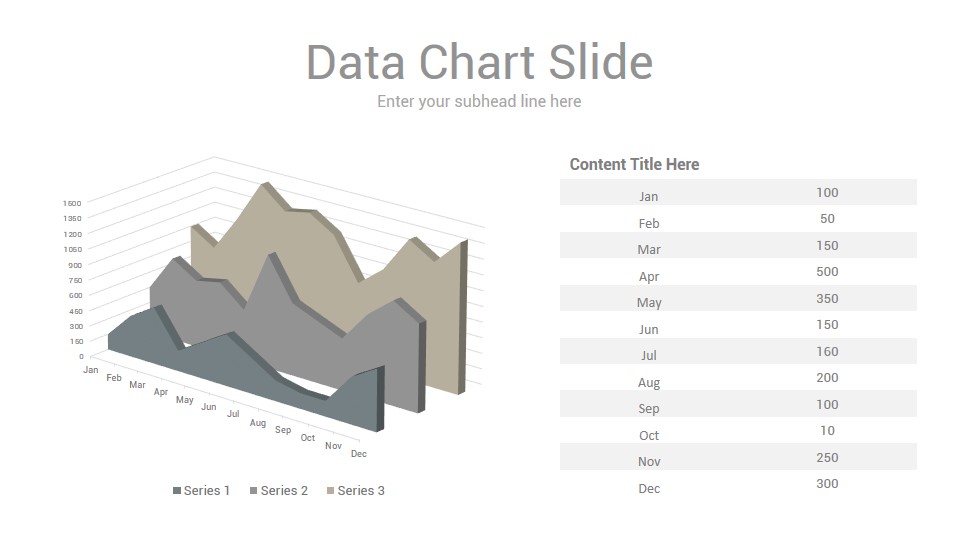Click the Series 2 legend color swatch
This screenshot has height=540, width=960.
click(x=253, y=490)
